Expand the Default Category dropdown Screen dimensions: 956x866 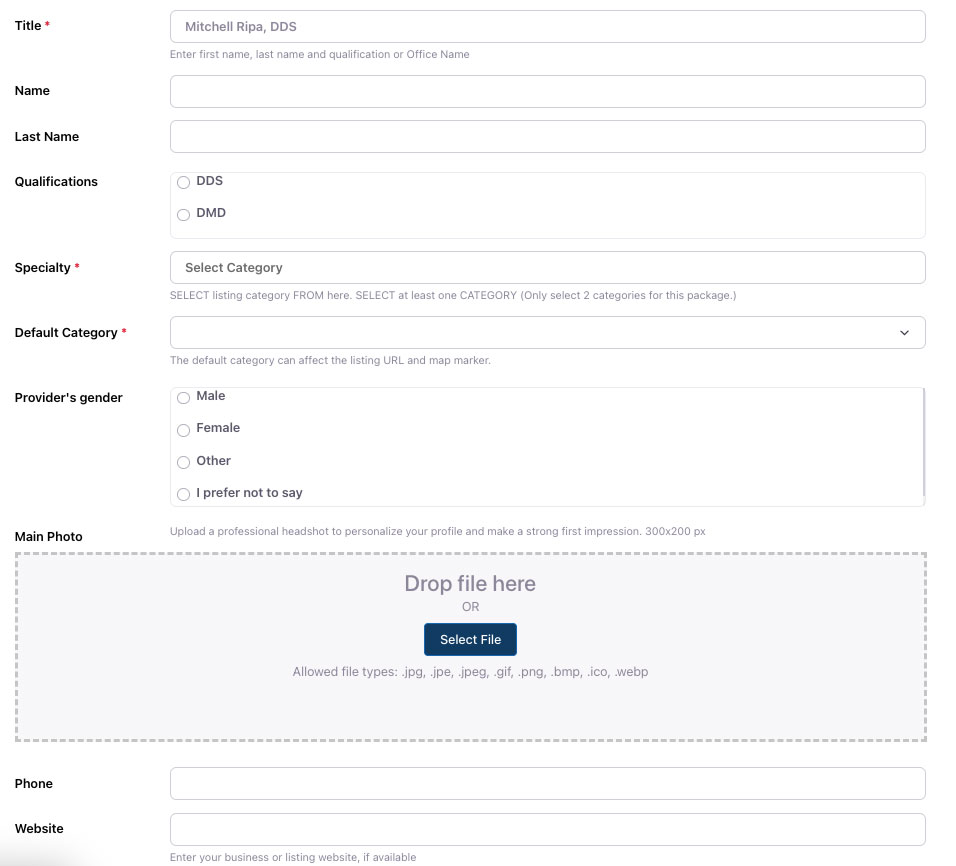click(547, 333)
